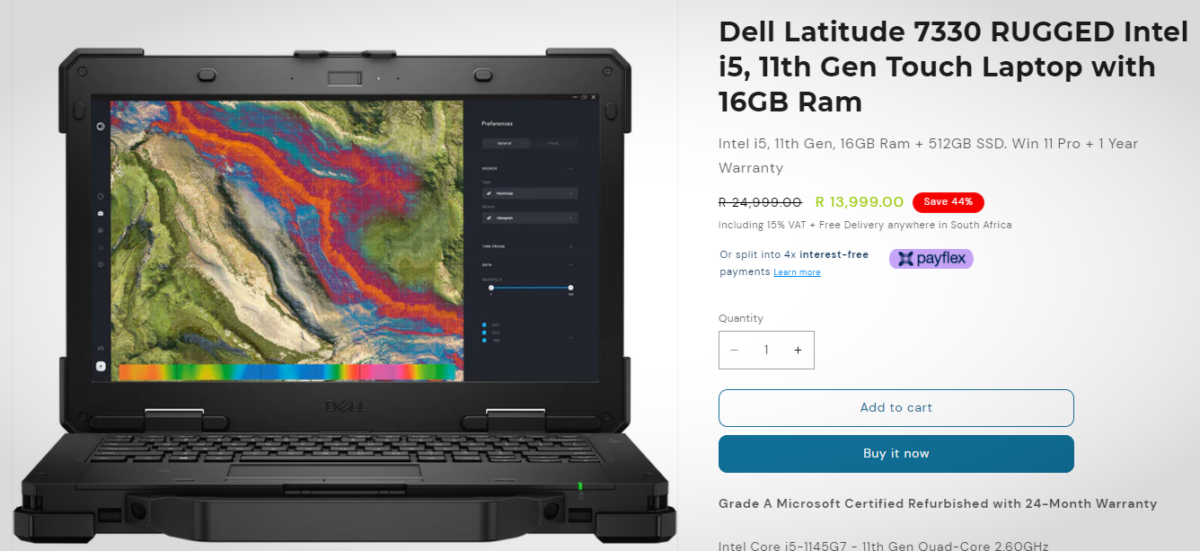Click the rainbow color legend bar under the map
The height and width of the screenshot is (551, 1200).
pyautogui.click(x=285, y=372)
